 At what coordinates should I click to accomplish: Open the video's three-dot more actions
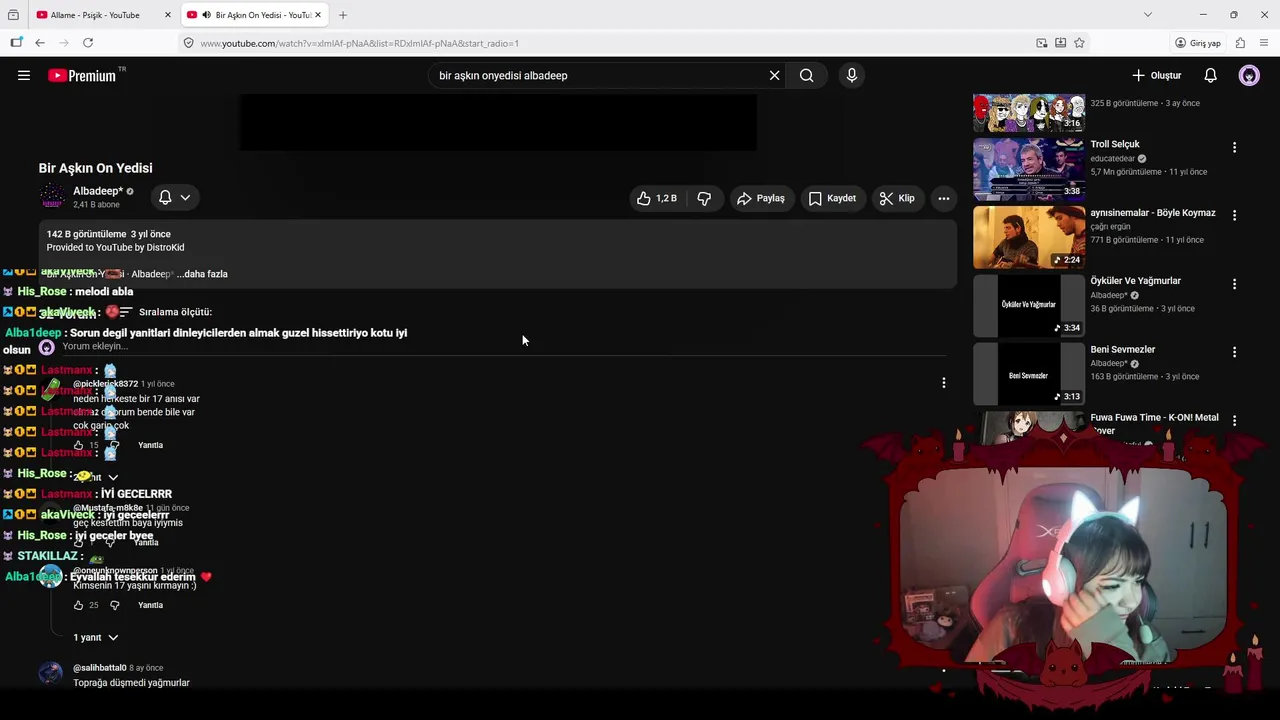[x=943, y=198]
